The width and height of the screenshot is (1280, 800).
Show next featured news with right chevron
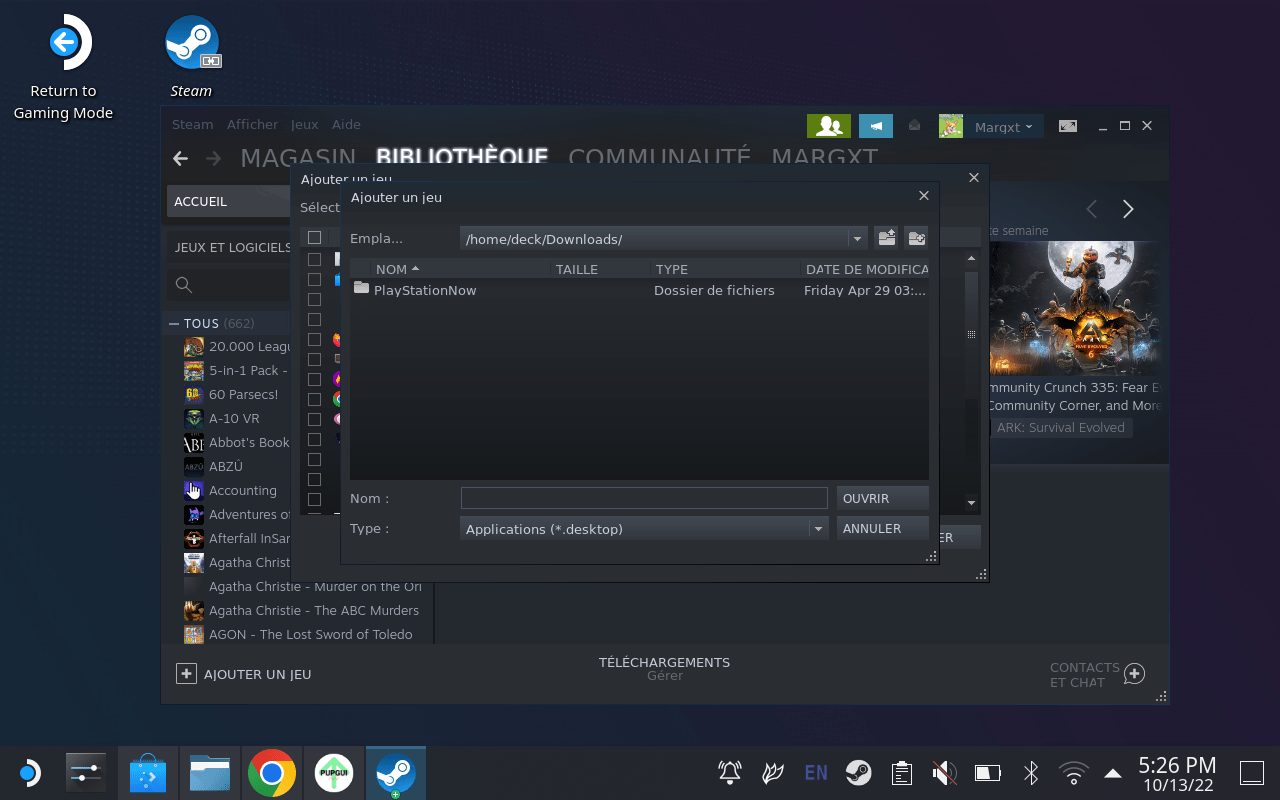1128,209
